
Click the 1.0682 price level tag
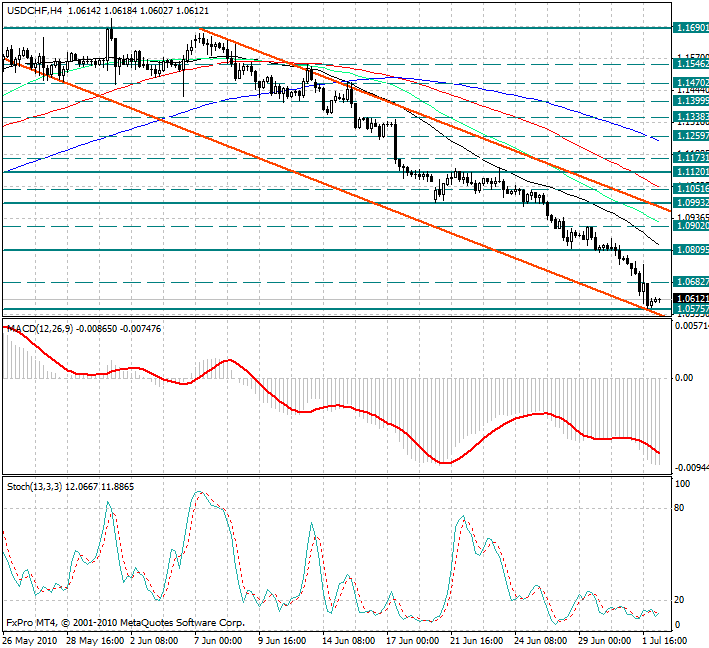pyautogui.click(x=691, y=282)
